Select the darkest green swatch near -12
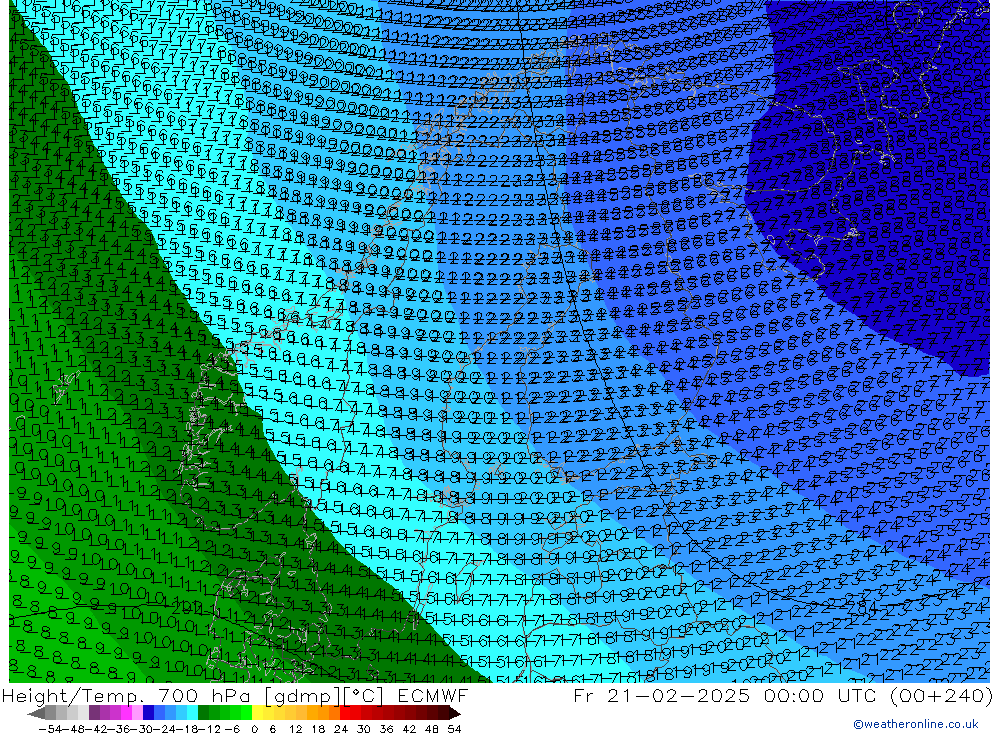Screen dimensions: 1000x733 coord(203,713)
